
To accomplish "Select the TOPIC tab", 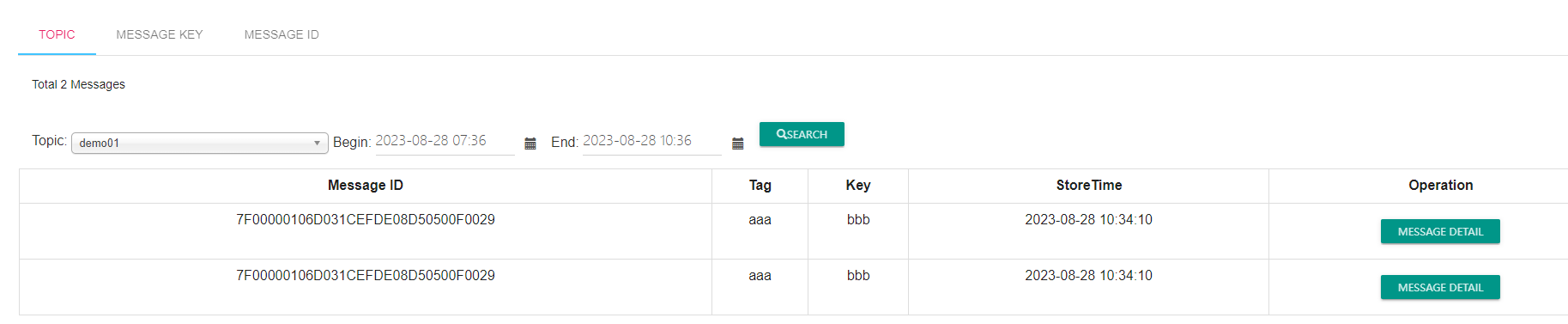I will [57, 34].
